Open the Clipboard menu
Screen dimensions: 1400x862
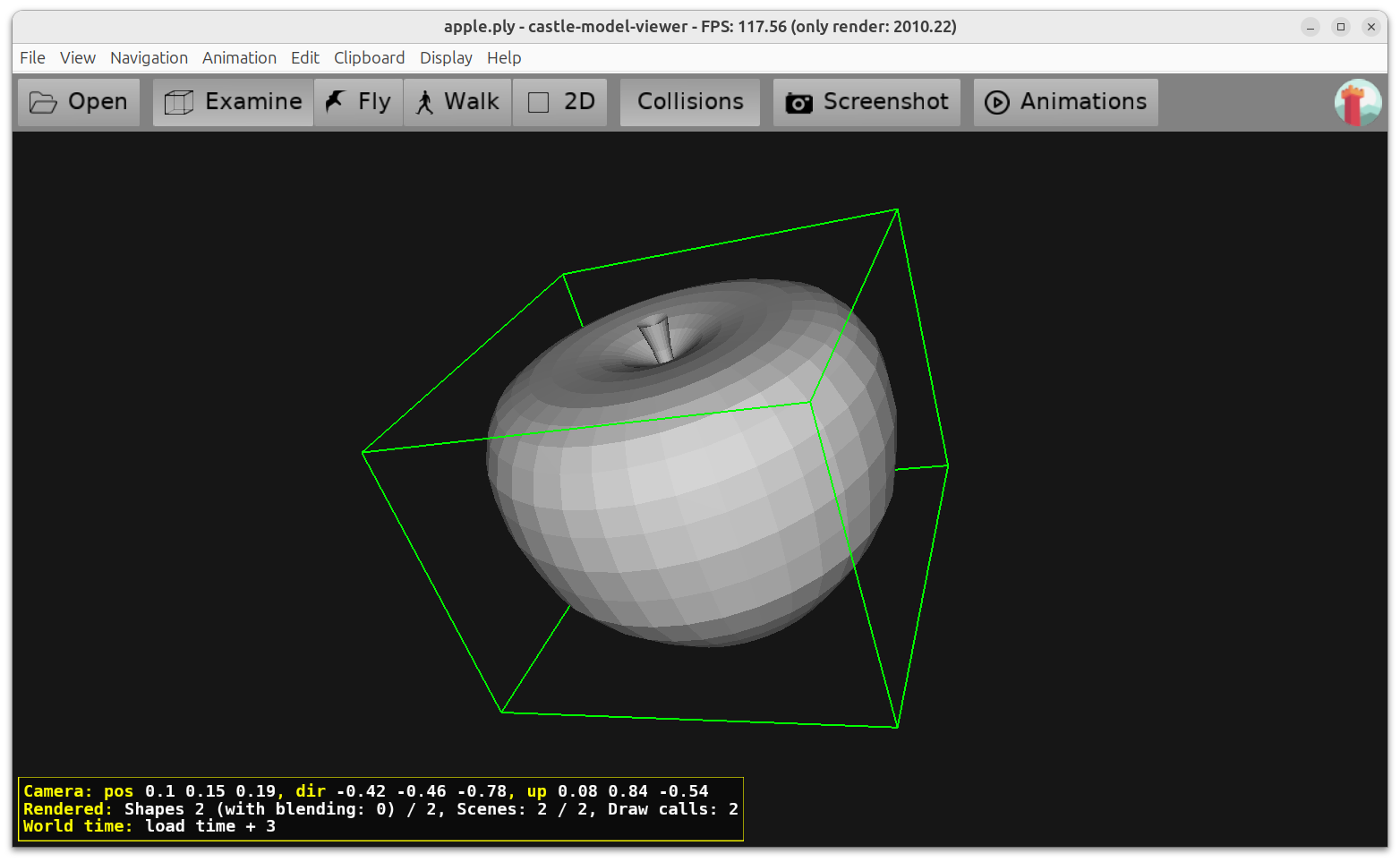click(369, 58)
